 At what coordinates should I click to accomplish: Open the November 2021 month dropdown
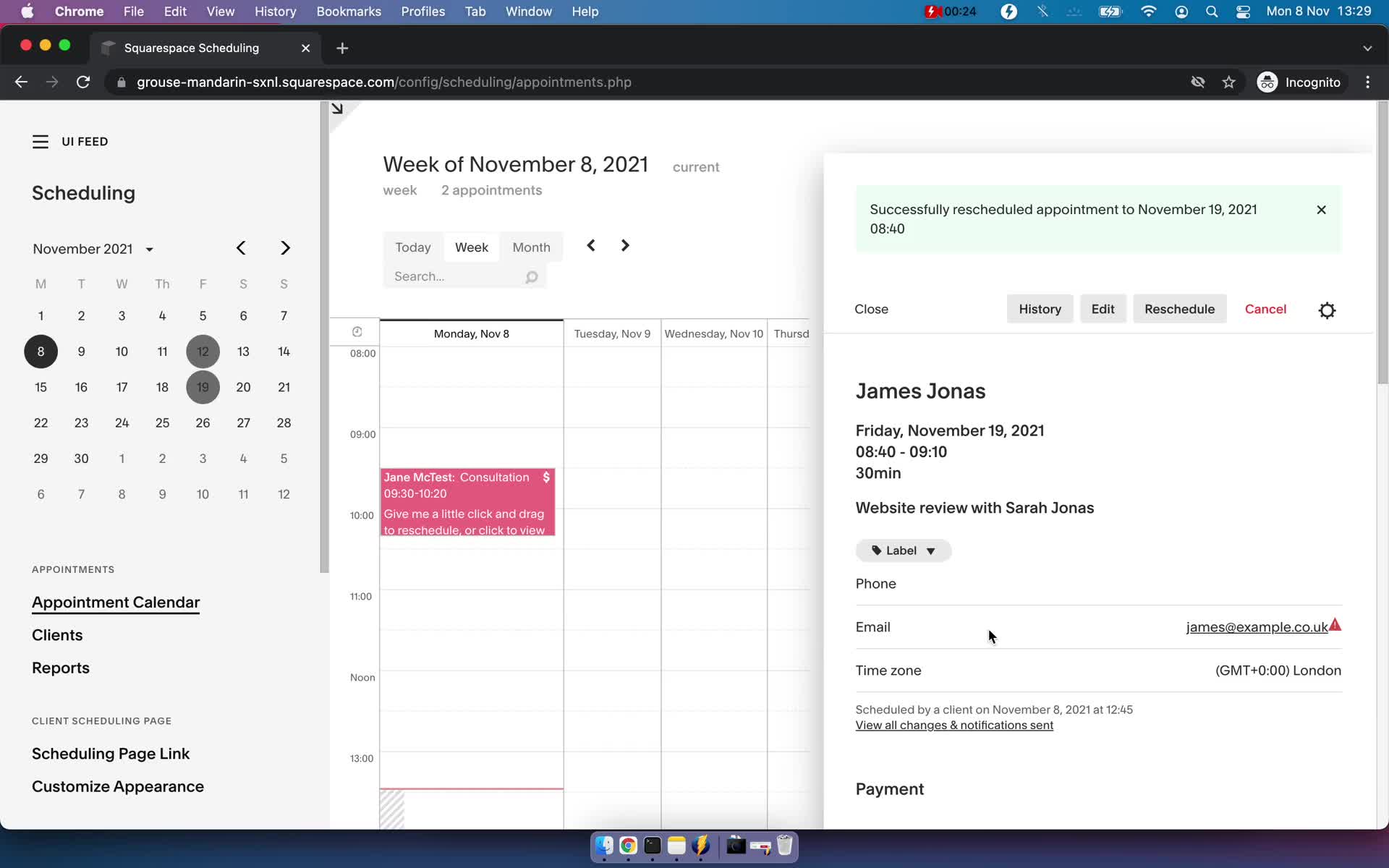pyautogui.click(x=93, y=249)
